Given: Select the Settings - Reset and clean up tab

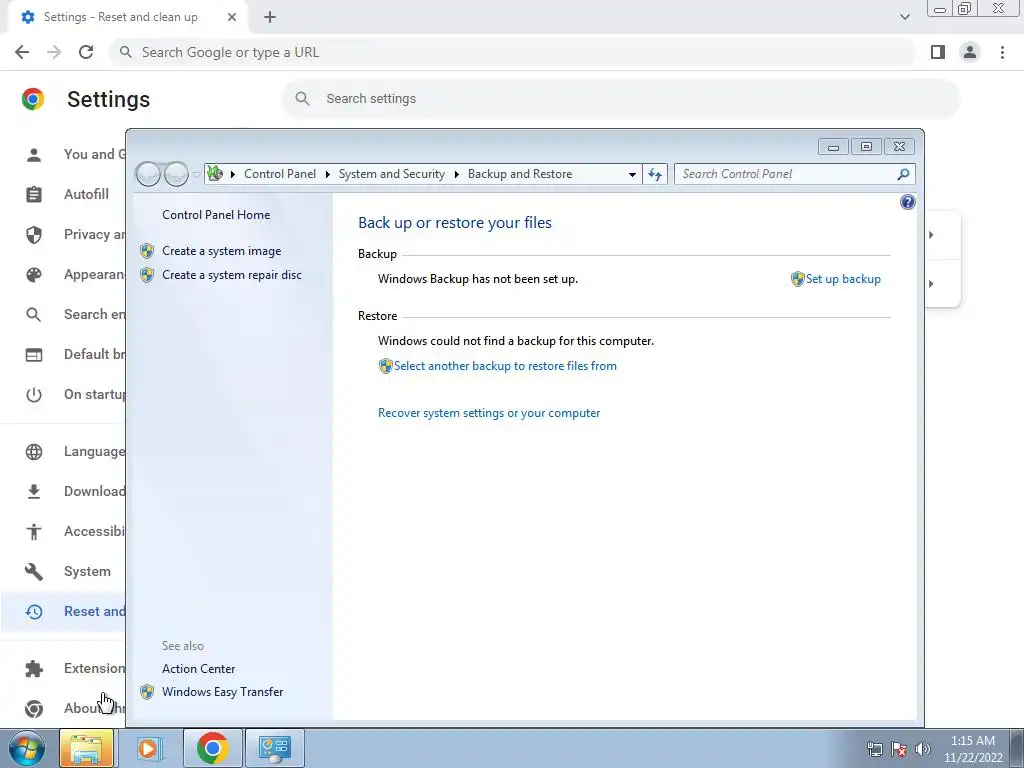Looking at the screenshot, I should (x=128, y=17).
